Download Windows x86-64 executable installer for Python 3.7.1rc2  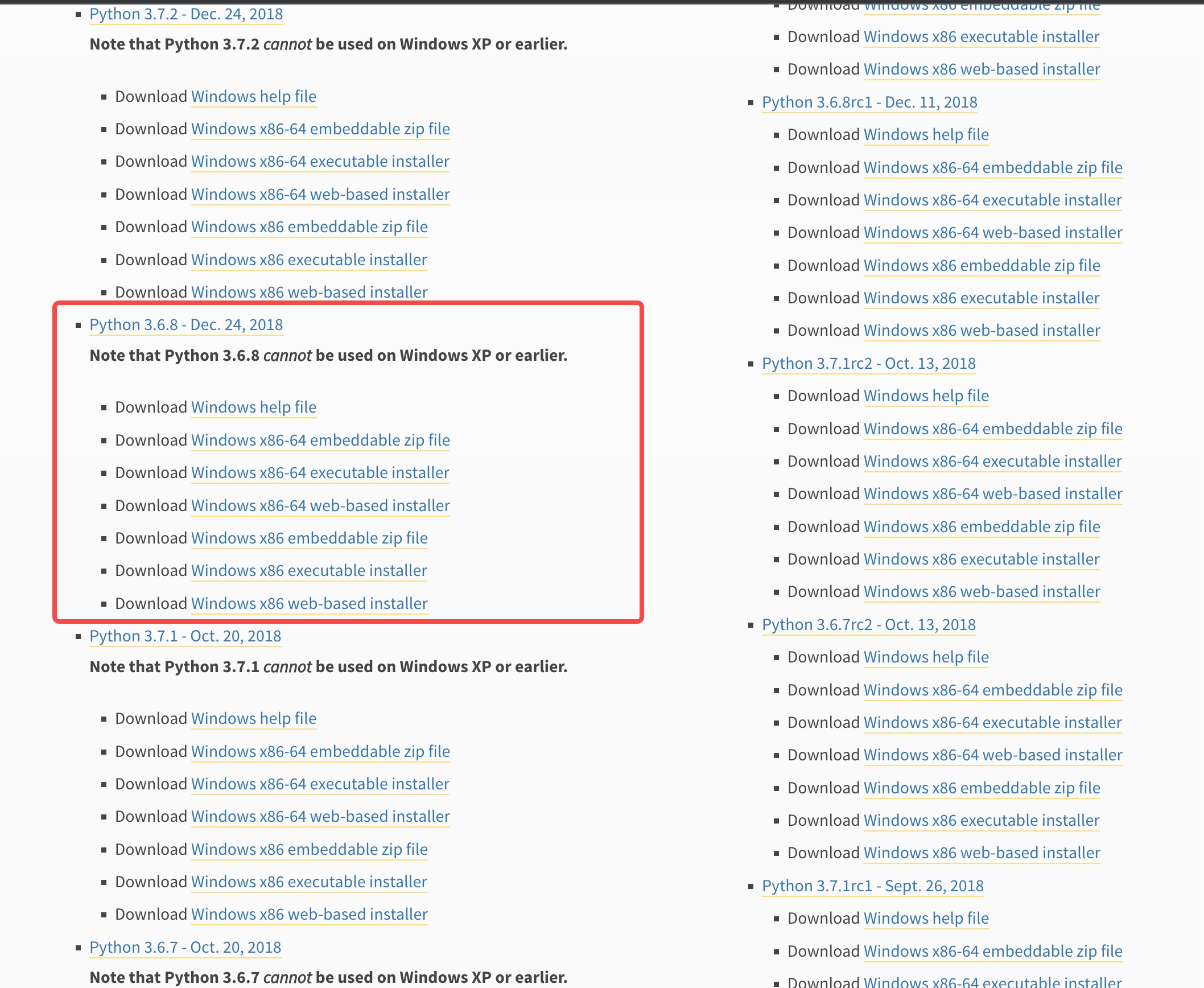[993, 462]
